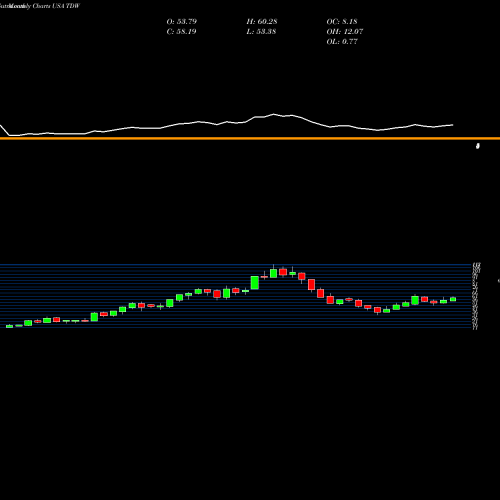Click the OH: 12.07 reading
Viewport: 500px width, 500px height.
pos(345,32)
